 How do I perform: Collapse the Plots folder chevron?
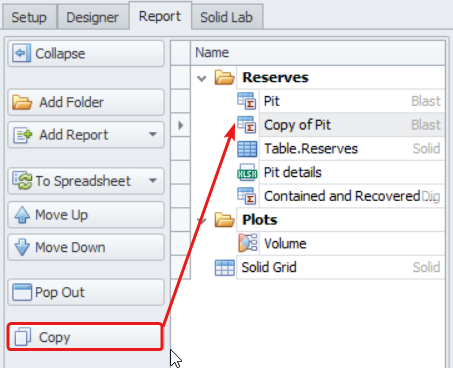pos(201,220)
